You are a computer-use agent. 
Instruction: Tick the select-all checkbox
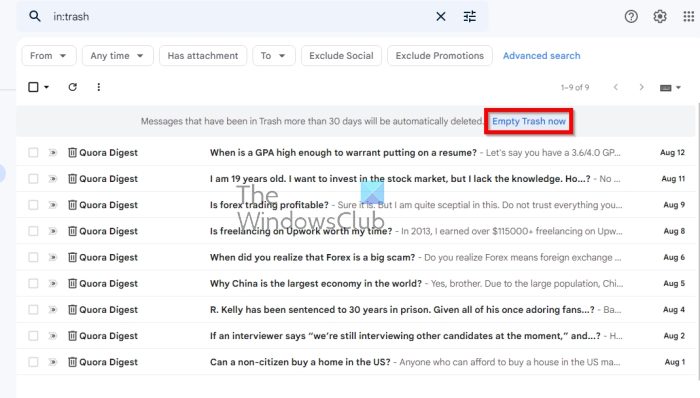click(x=33, y=87)
